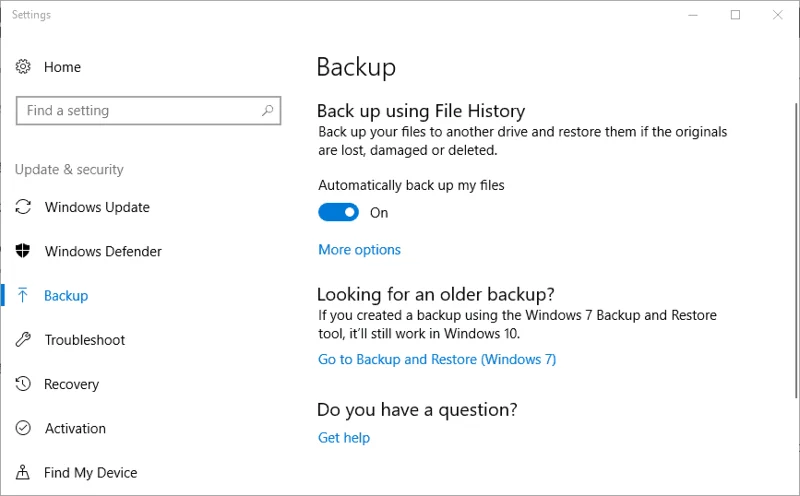Select Windows Update in the sidebar

tap(97, 207)
